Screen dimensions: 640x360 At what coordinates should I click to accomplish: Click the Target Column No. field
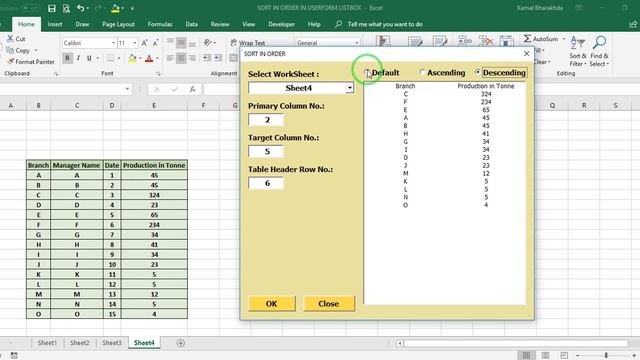(x=266, y=151)
